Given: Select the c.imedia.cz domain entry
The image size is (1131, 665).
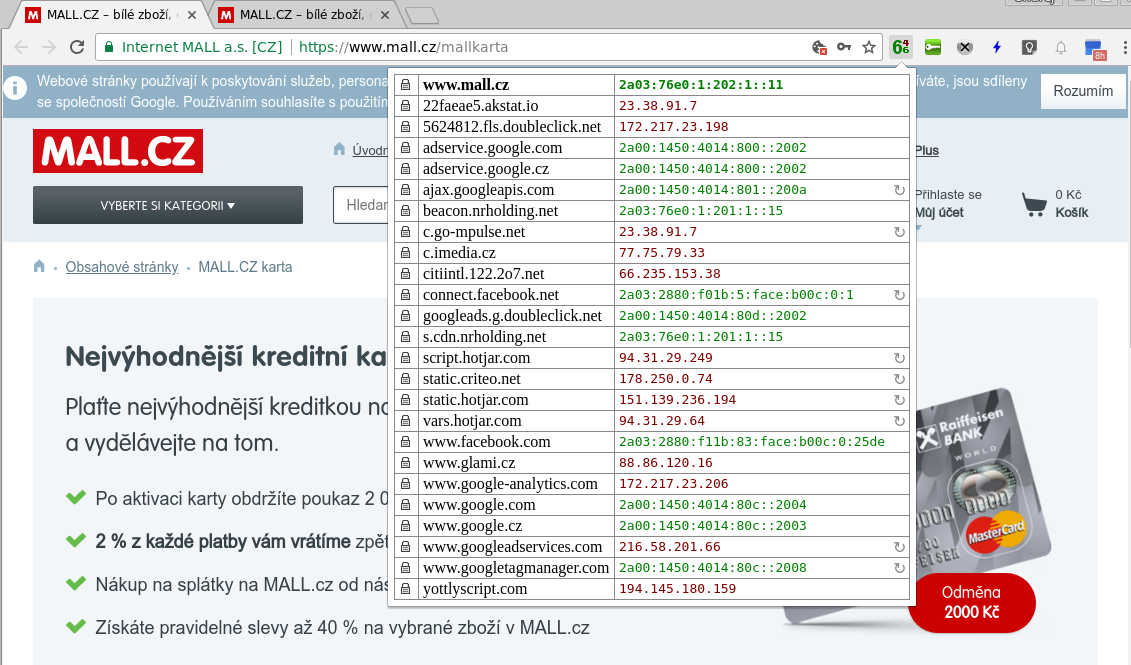Looking at the screenshot, I should pos(459,252).
